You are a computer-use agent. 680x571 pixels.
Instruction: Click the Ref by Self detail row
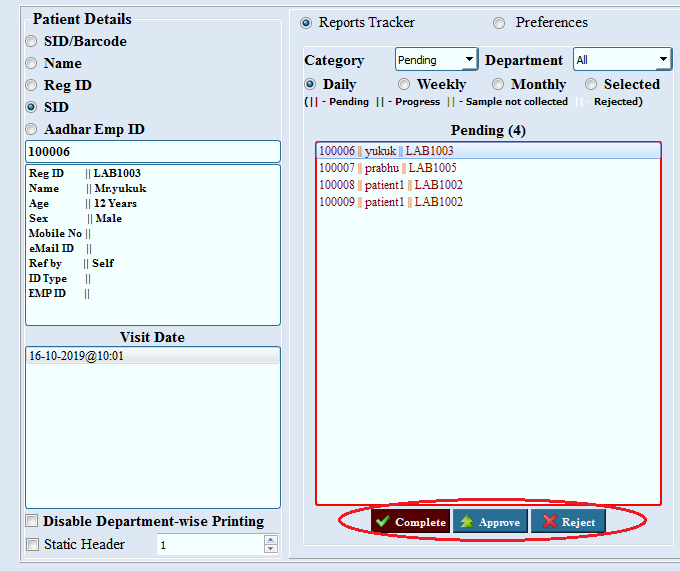click(71, 263)
